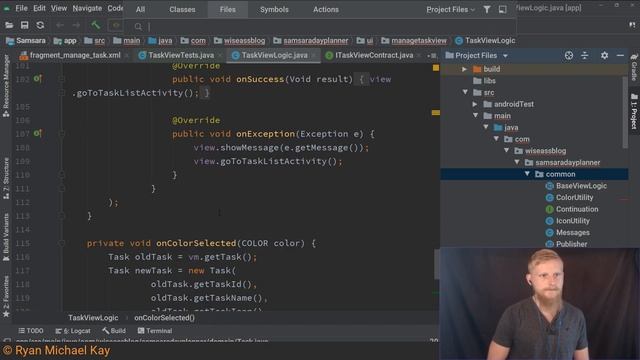
Task: Open Project panel settings gear
Action: [x=604, y=56]
